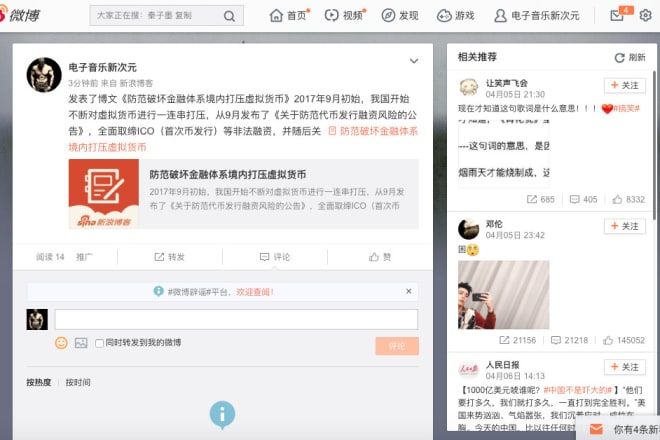Repost 让笑声飞会 post icon 685
Image resolution: width=660 pixels, height=440 pixels.
coord(540,199)
